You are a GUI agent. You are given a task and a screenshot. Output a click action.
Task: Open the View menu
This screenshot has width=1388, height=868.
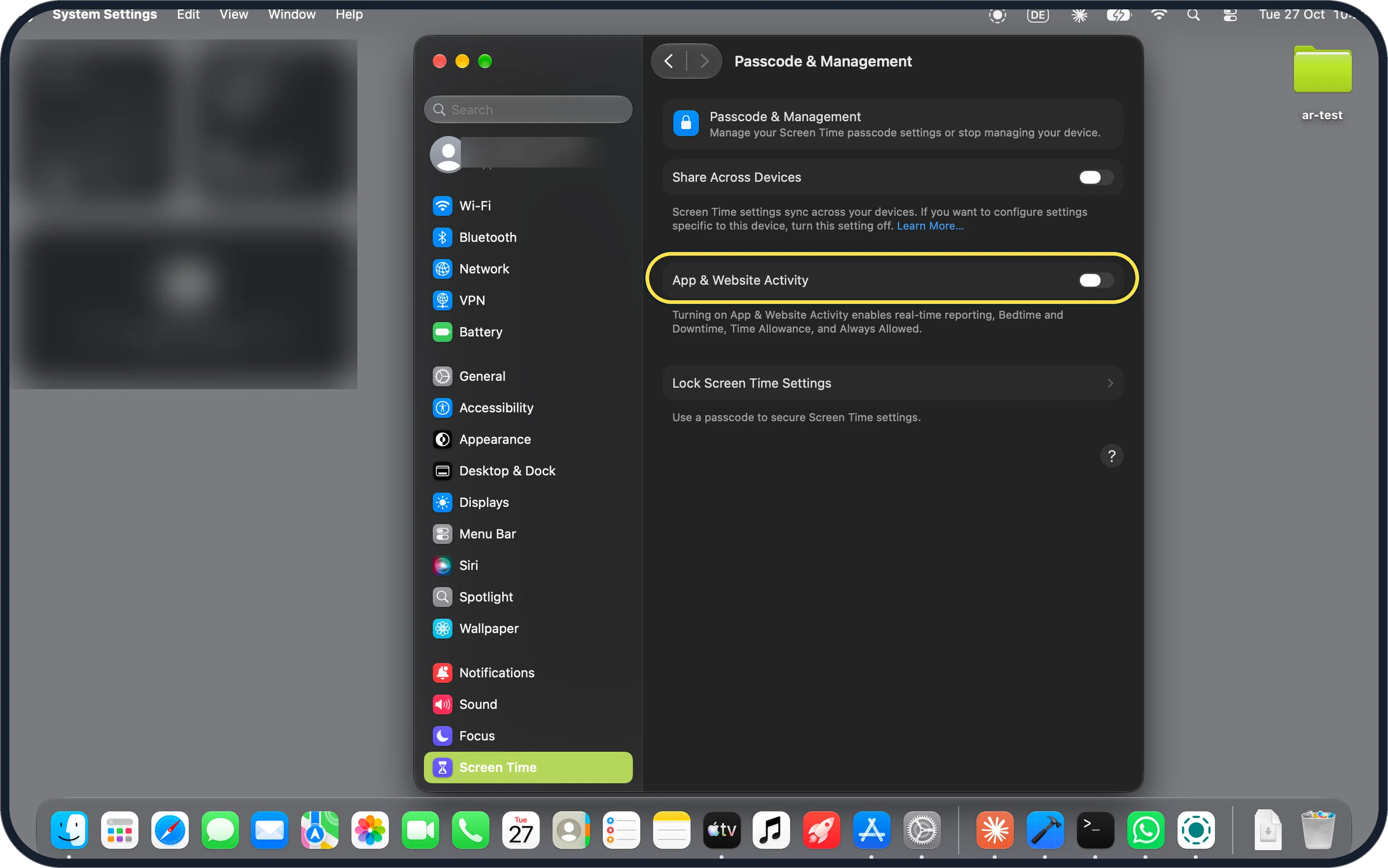(x=234, y=14)
